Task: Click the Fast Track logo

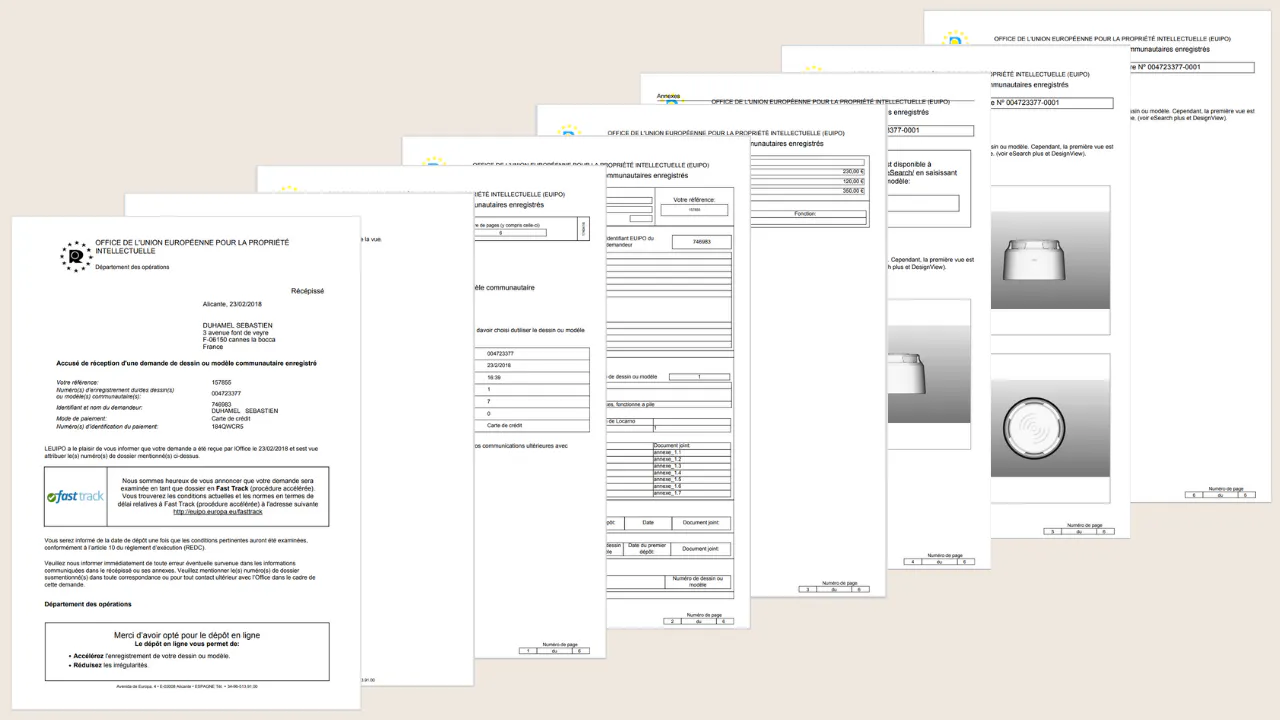Action: point(76,496)
